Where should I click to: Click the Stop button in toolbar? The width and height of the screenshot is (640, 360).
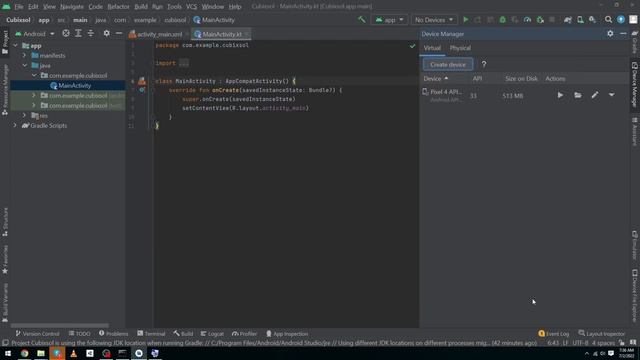tap(552, 20)
